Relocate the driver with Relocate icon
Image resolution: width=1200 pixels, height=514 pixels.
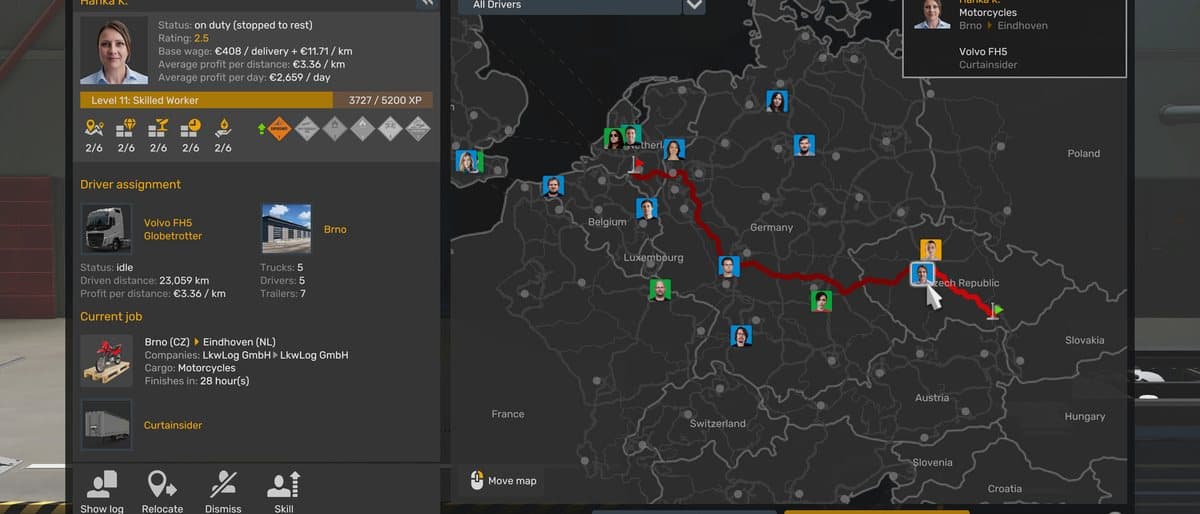162,491
